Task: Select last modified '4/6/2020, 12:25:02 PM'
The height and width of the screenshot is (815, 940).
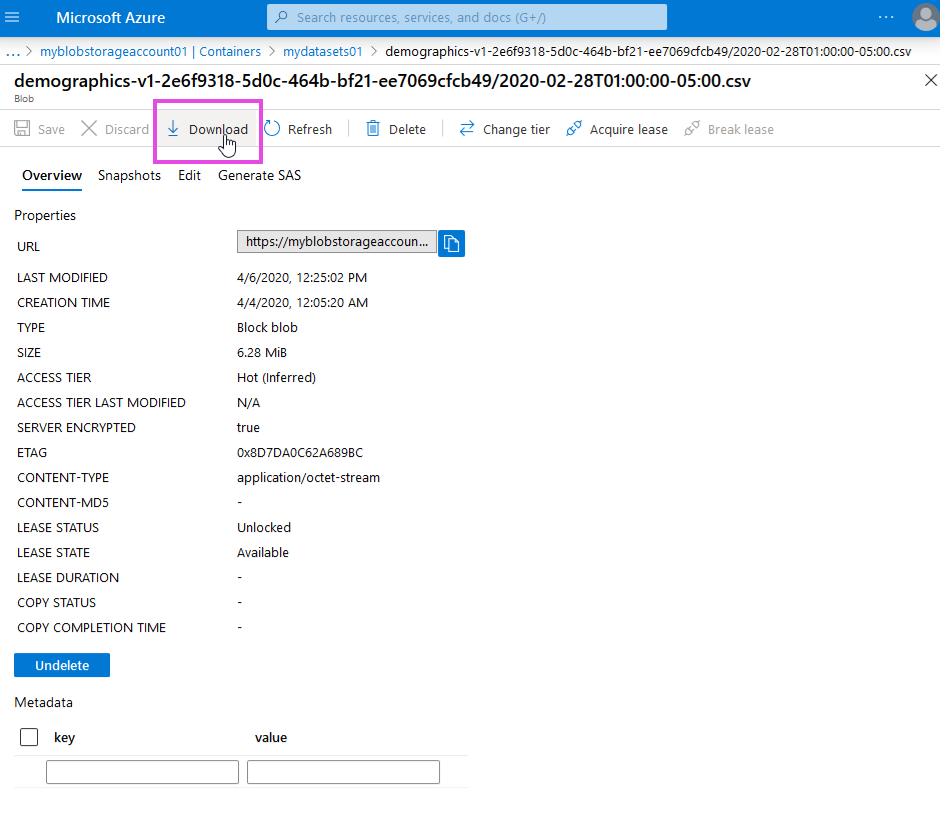Action: coord(302,278)
